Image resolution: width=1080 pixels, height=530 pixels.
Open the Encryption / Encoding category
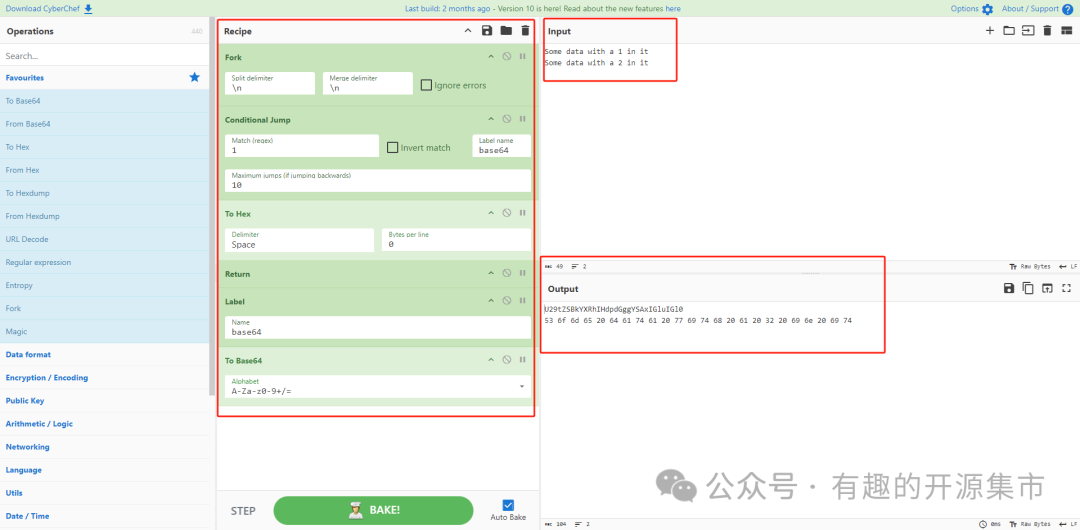tap(47, 378)
